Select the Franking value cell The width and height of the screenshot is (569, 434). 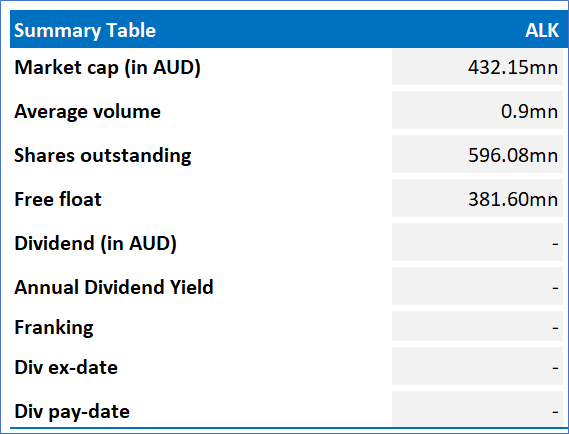pyautogui.click(x=477, y=326)
